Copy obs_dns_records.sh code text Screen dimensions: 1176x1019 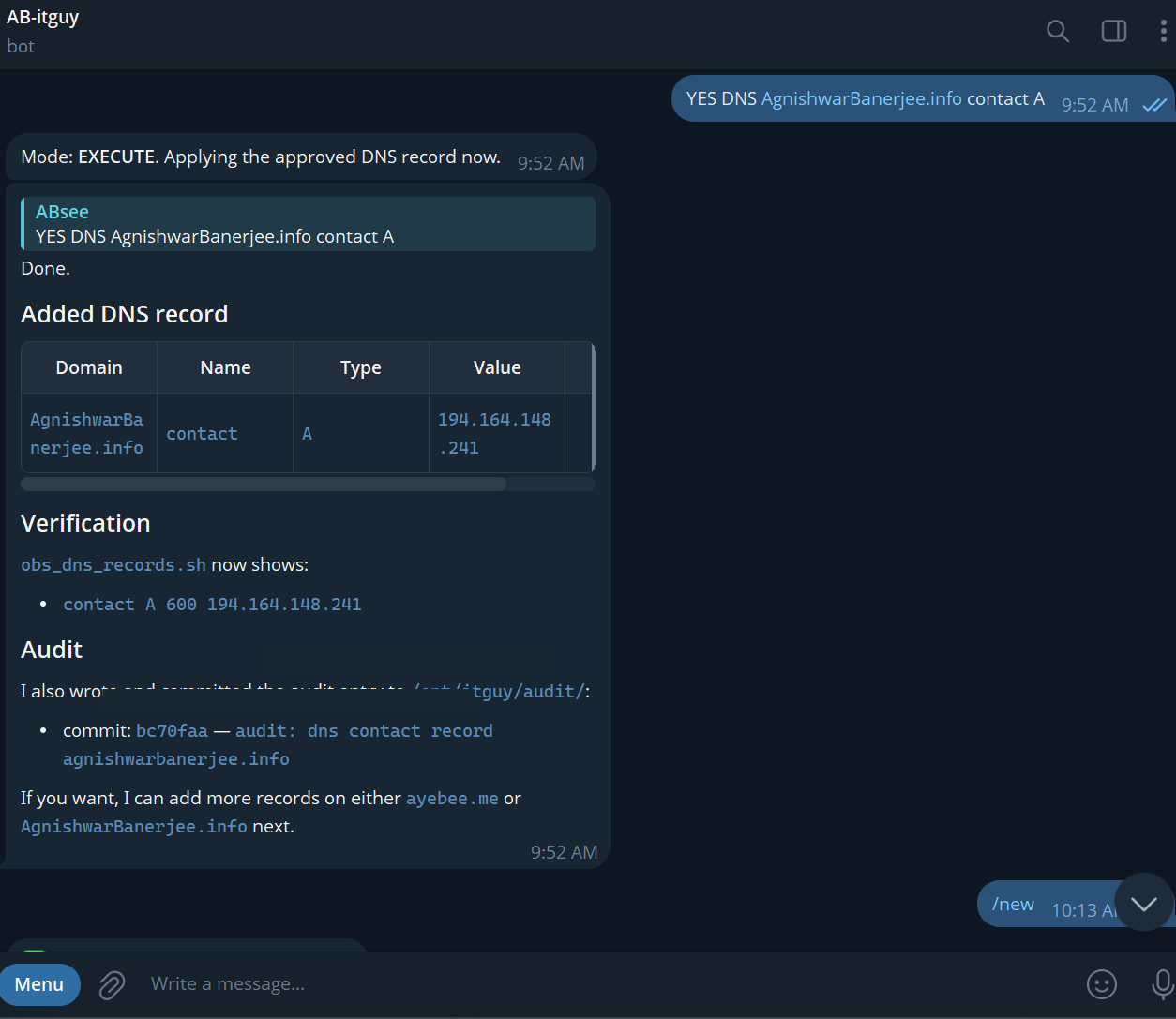(113, 565)
